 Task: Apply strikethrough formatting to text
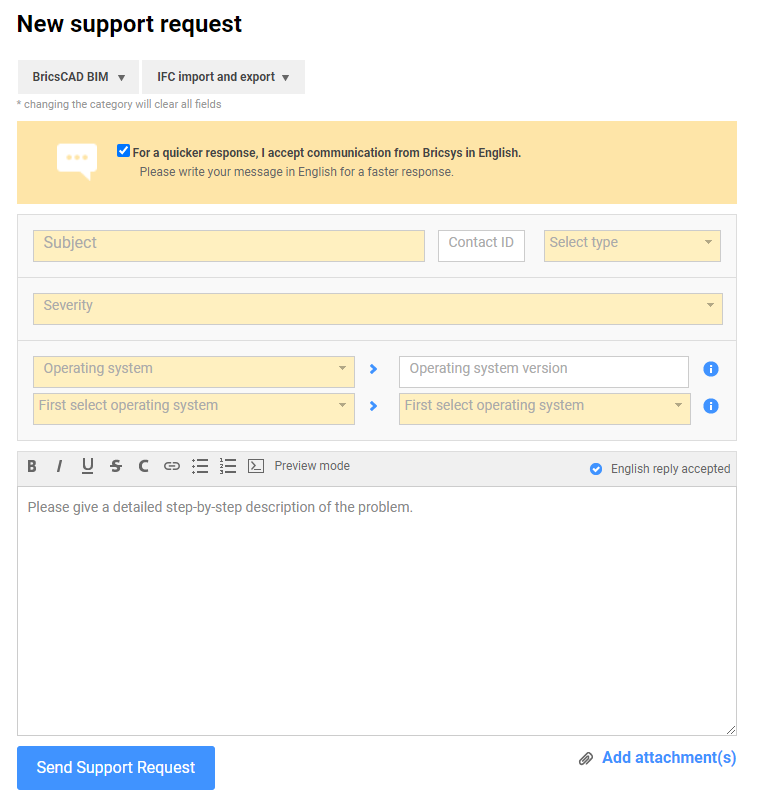tap(116, 466)
